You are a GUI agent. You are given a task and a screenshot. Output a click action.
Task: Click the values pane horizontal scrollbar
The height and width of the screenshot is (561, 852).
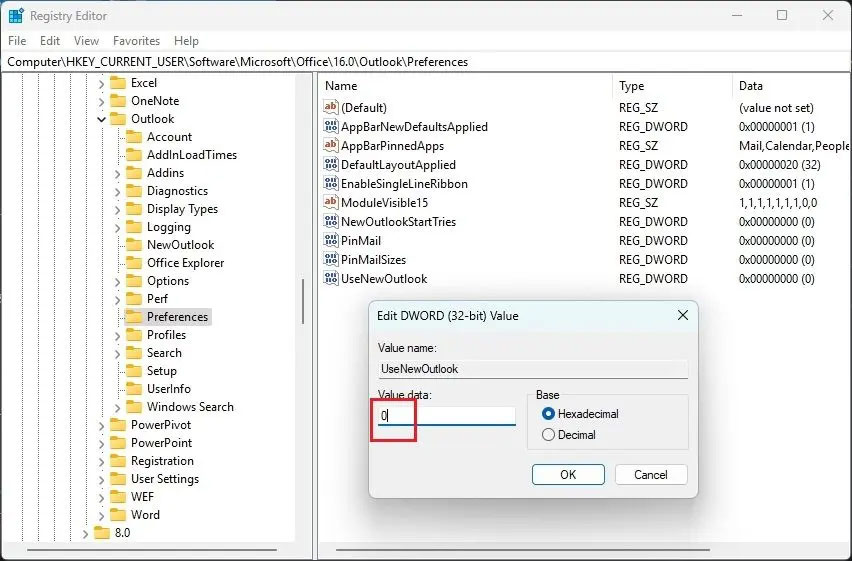click(522, 550)
